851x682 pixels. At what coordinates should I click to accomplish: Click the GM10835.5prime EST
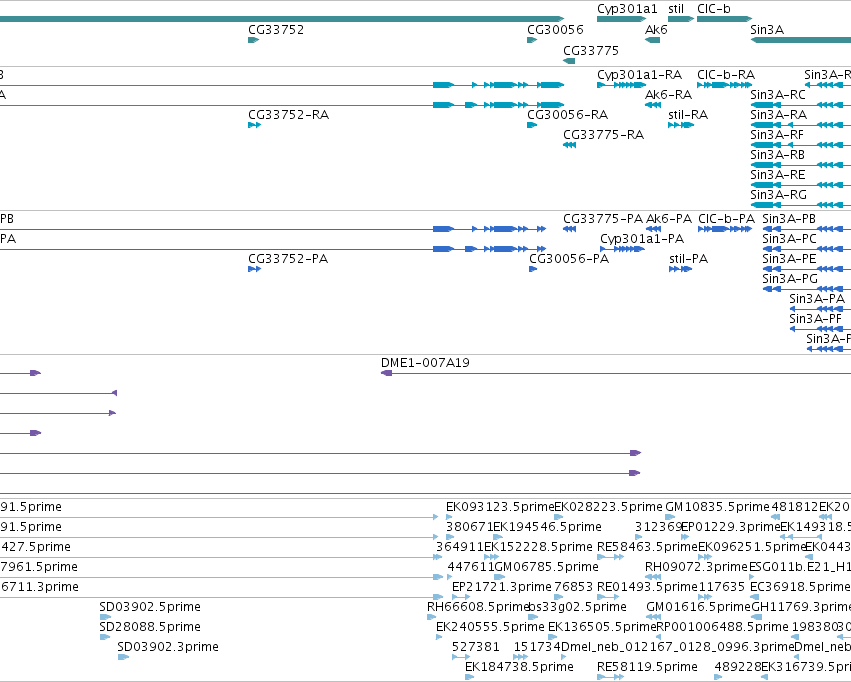tap(670, 517)
